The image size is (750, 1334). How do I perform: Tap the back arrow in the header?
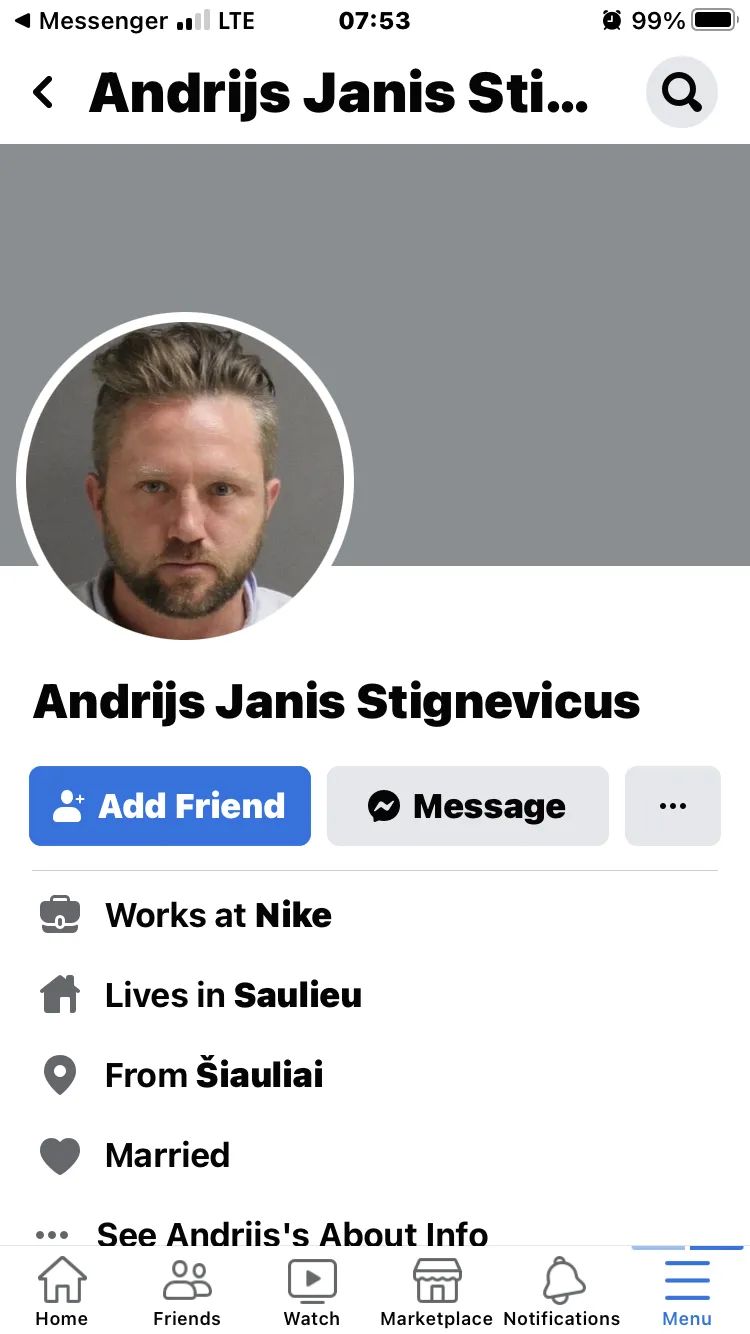pos(43,92)
